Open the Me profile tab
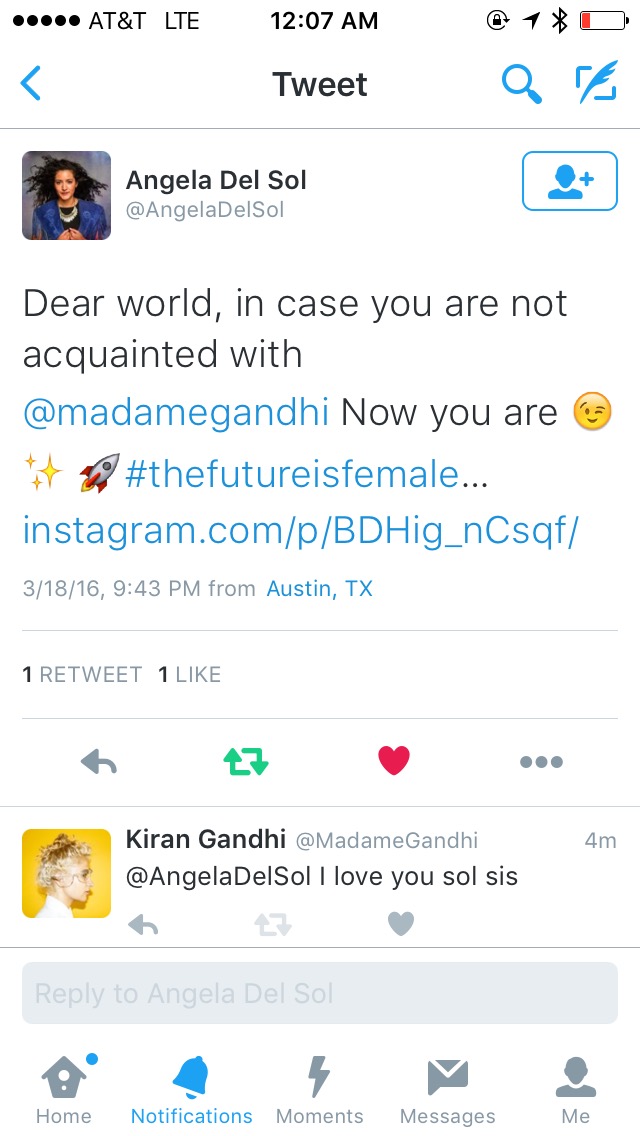640x1136 pixels. point(576,1088)
